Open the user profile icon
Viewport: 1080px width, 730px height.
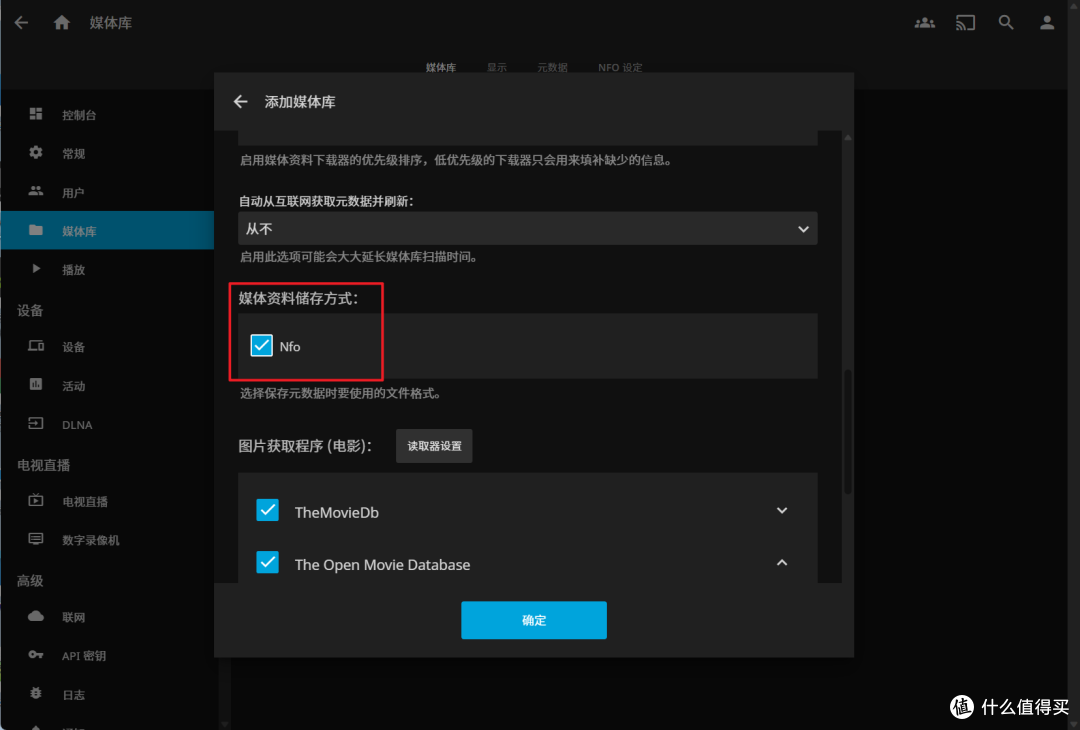1047,23
